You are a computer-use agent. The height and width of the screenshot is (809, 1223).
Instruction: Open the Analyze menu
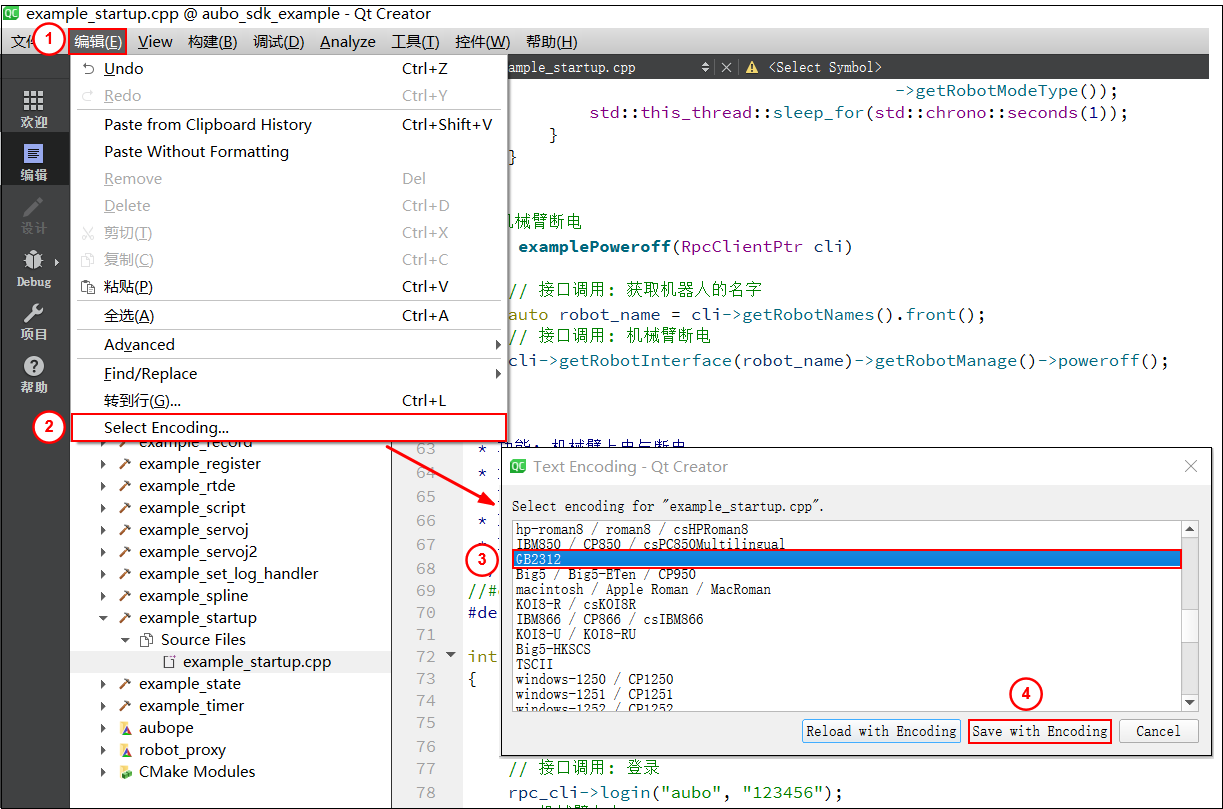tap(348, 41)
